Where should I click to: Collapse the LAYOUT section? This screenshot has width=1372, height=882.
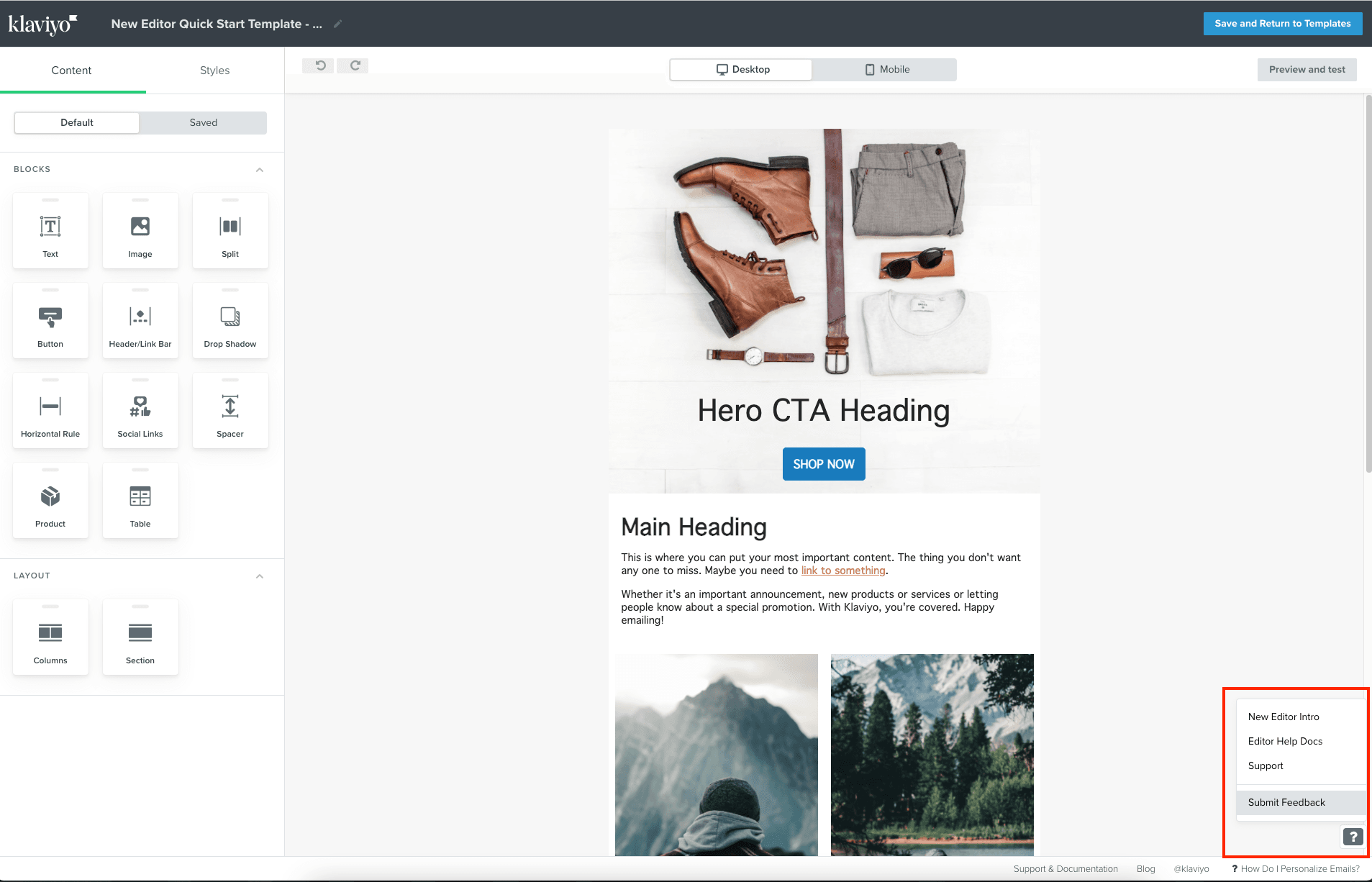260,576
